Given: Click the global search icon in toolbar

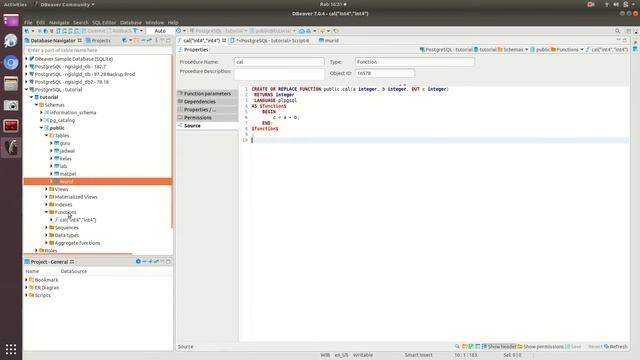Looking at the screenshot, I should pyautogui.click(x=618, y=31).
